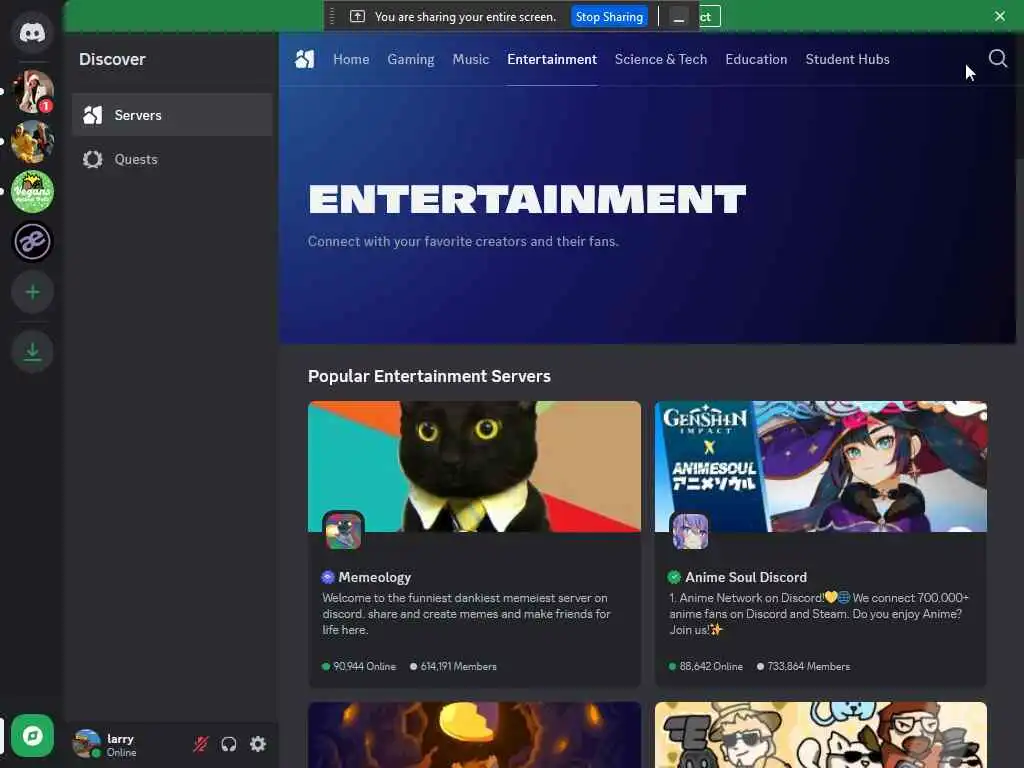Click Memeology server avatar icon
The width and height of the screenshot is (1024, 768).
(x=344, y=531)
